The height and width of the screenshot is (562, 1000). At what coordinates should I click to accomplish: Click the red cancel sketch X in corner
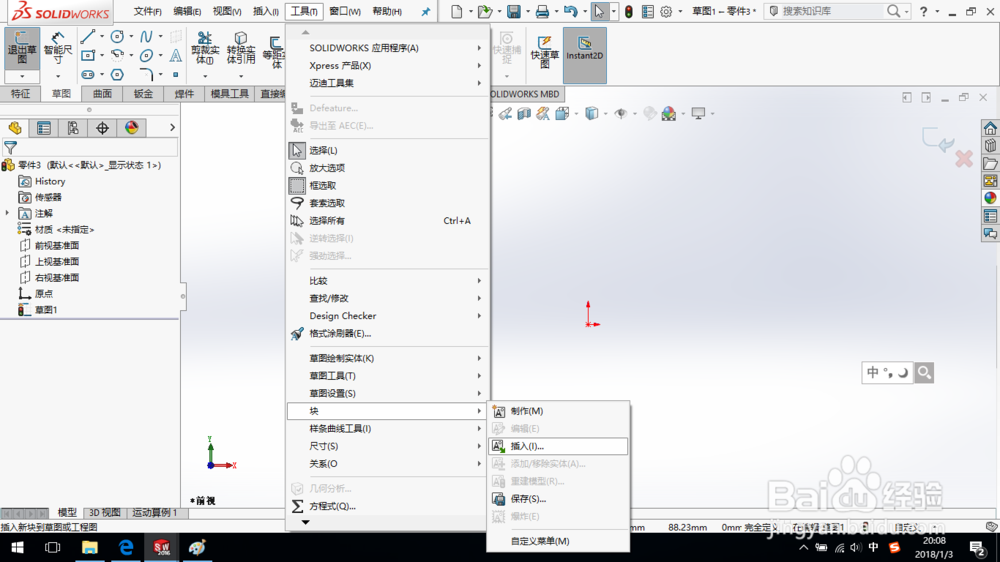coord(964,158)
